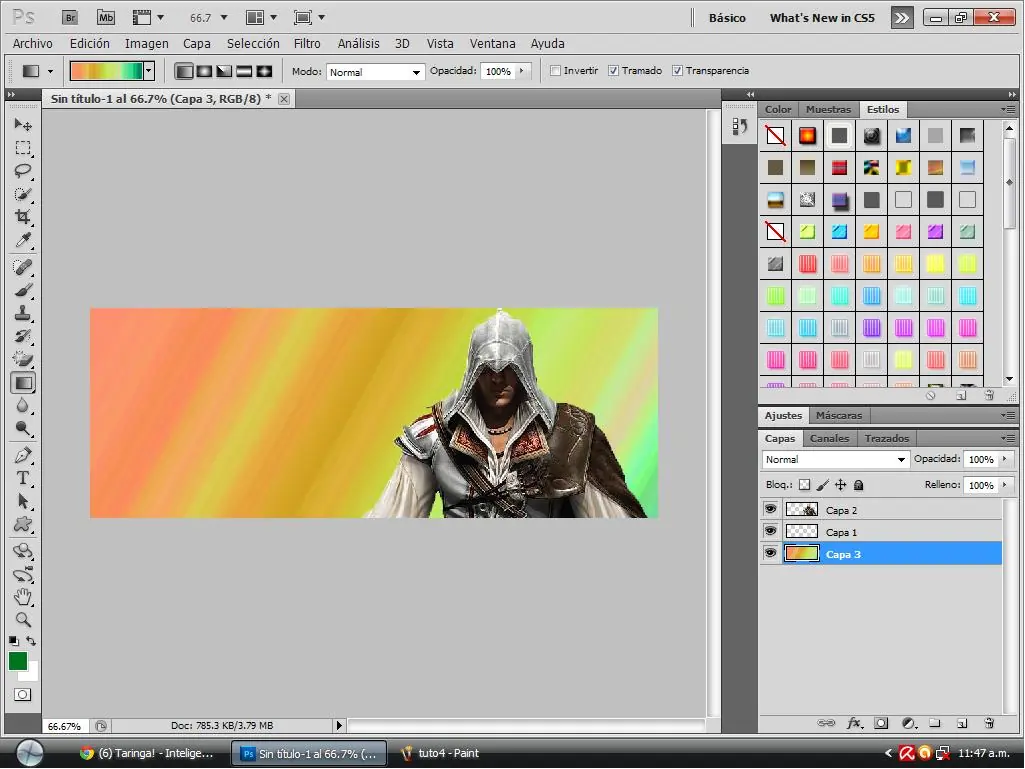This screenshot has width=1025, height=769.
Task: Choose the radial gradient type
Action: tap(205, 71)
